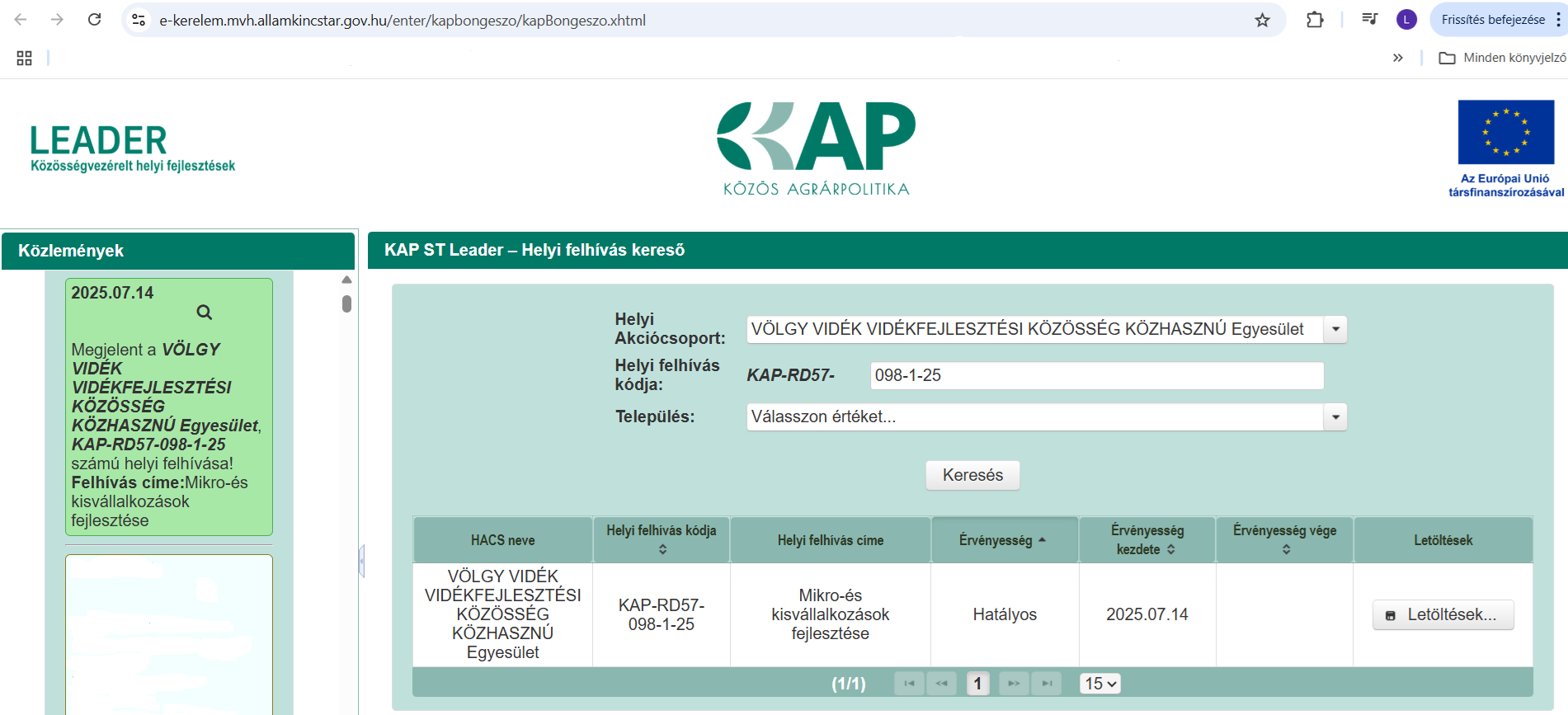
Task: Click the KAP Közös Agrárpolitika logo
Action: [816, 148]
